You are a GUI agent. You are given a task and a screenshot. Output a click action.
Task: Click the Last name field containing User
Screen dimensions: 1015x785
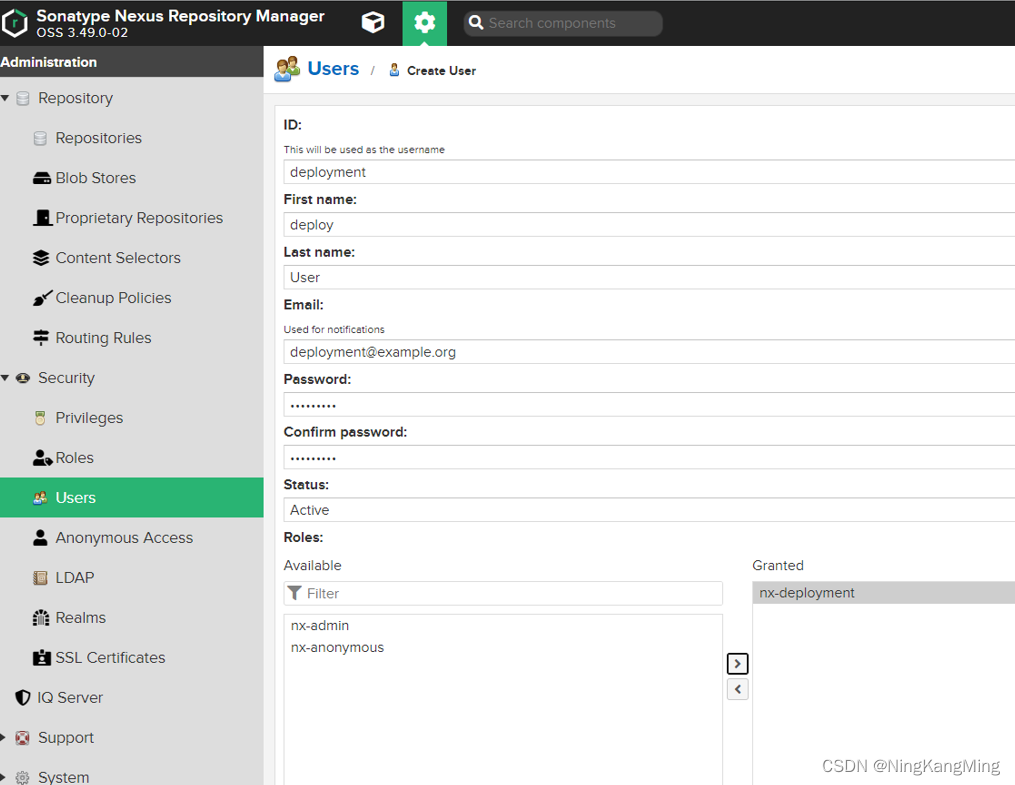click(x=649, y=277)
